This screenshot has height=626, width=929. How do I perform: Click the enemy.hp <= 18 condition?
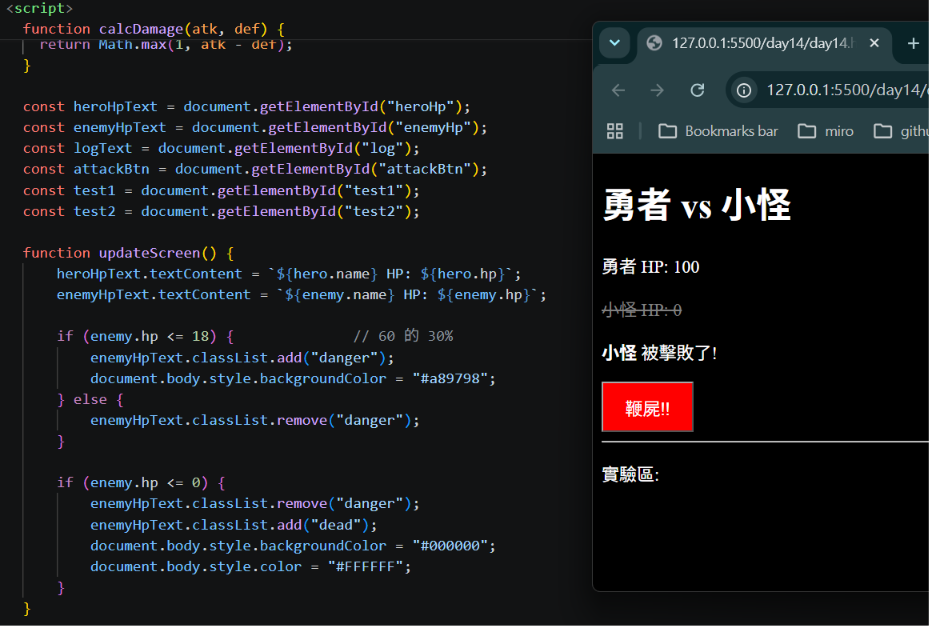tap(150, 336)
